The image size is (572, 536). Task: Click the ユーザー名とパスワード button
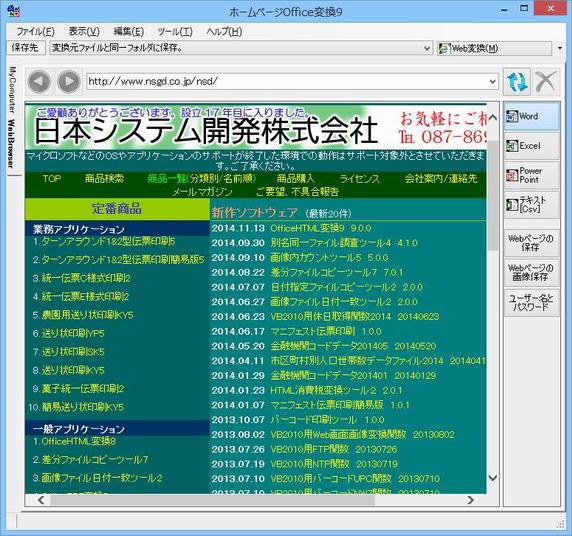point(532,303)
